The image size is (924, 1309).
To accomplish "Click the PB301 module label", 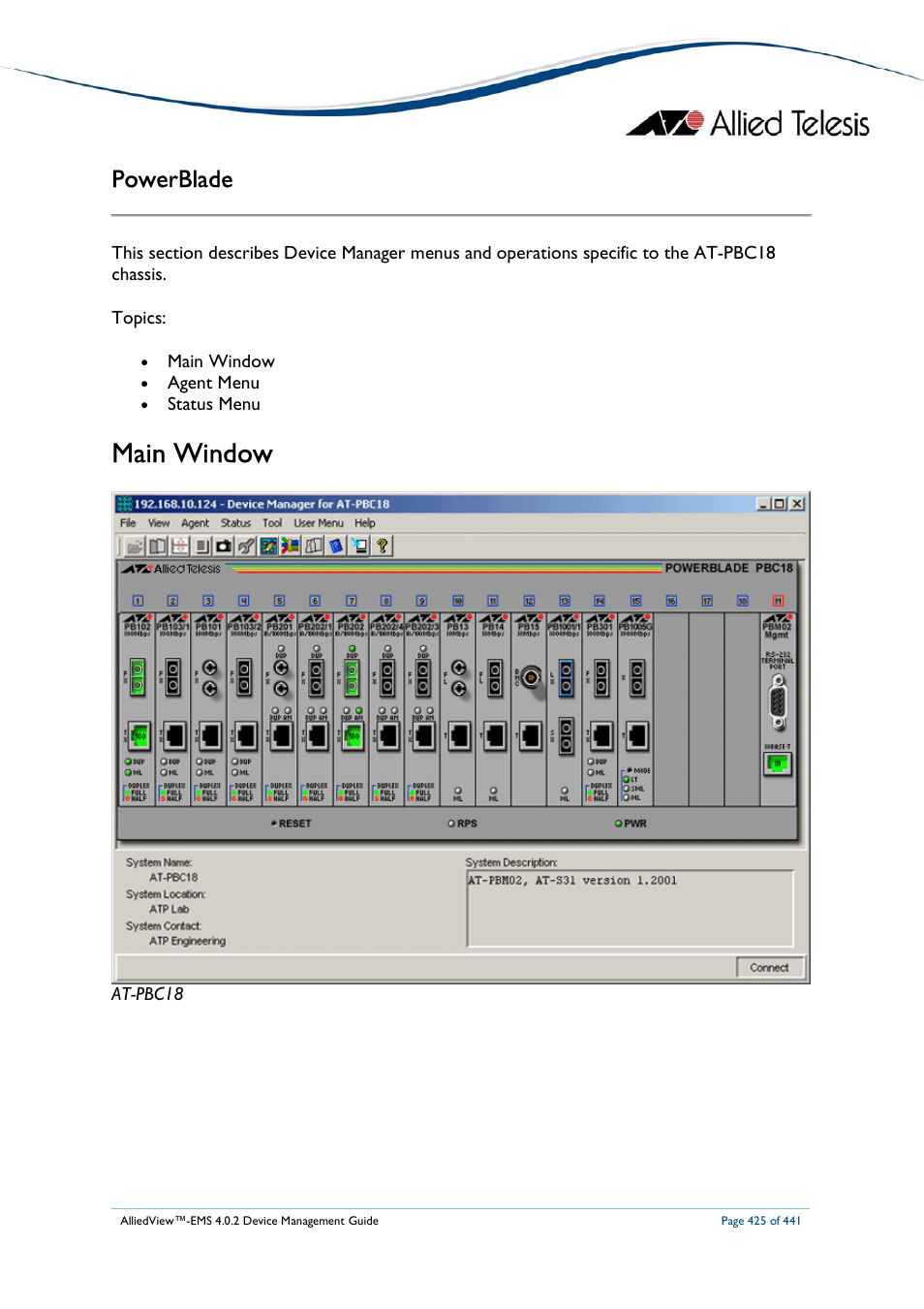I will [601, 628].
